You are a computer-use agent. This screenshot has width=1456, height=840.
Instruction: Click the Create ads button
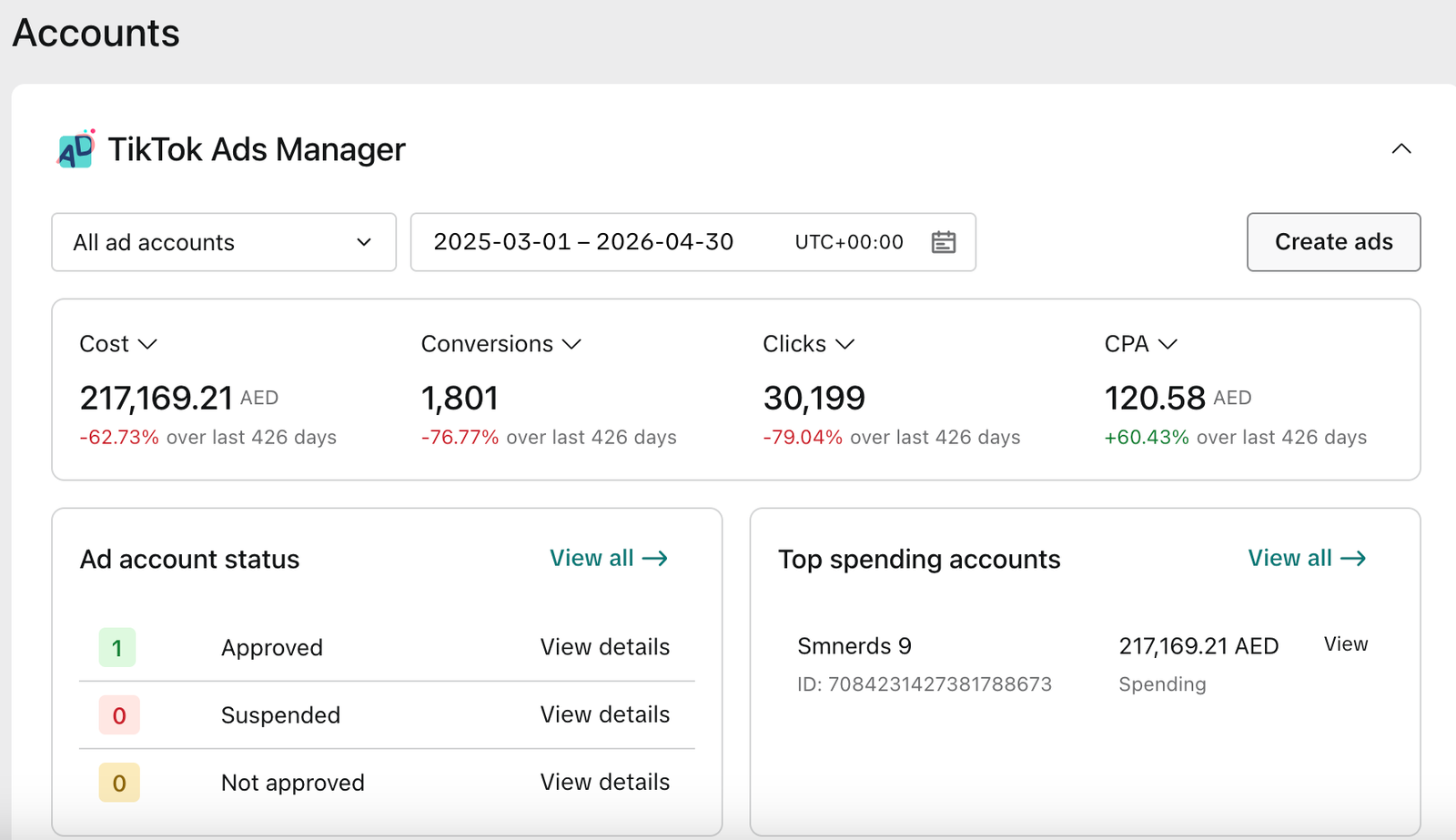tap(1333, 242)
